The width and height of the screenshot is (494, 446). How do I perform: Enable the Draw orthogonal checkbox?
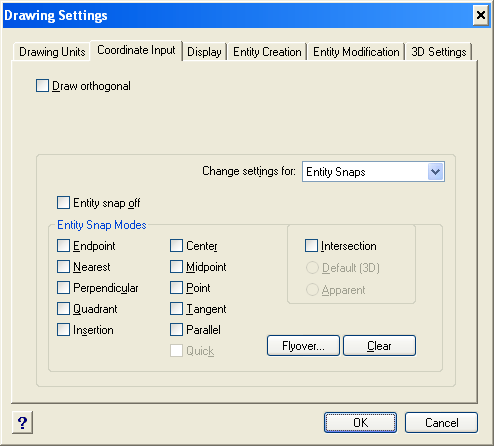point(42,86)
